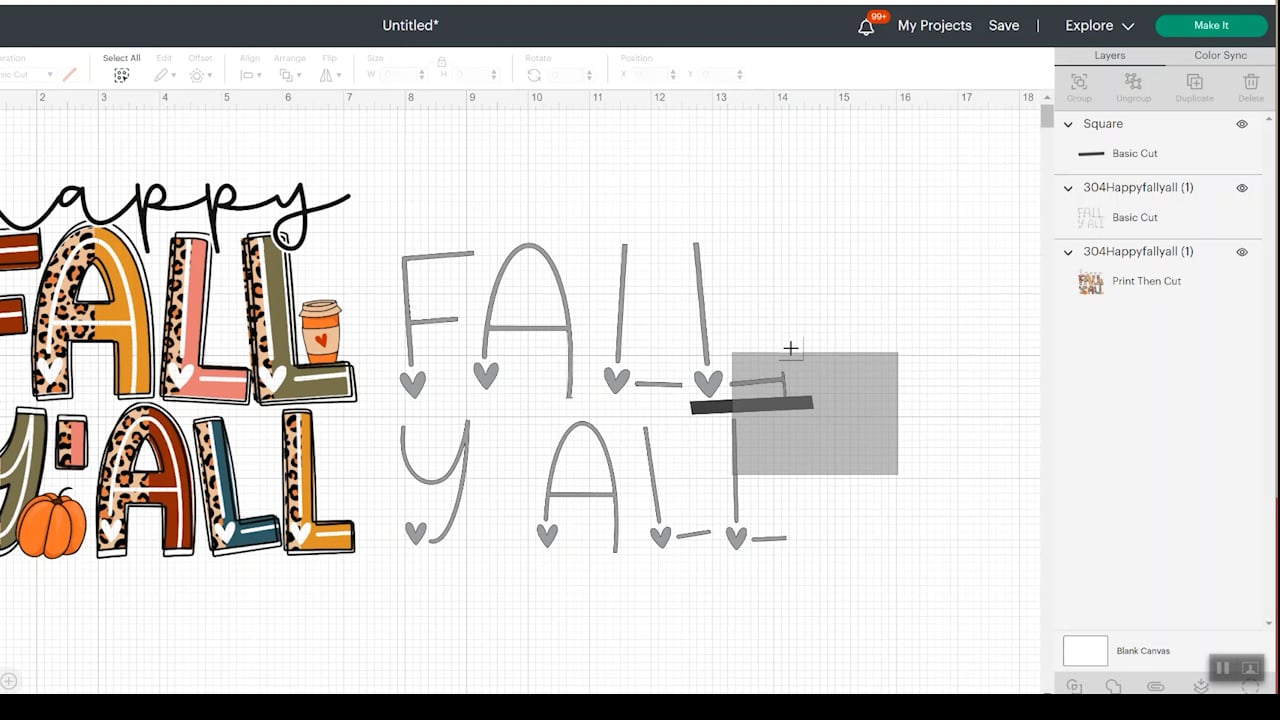Screen dimensions: 1280x720
Task: Open the Arrange tool
Action: pos(285,75)
